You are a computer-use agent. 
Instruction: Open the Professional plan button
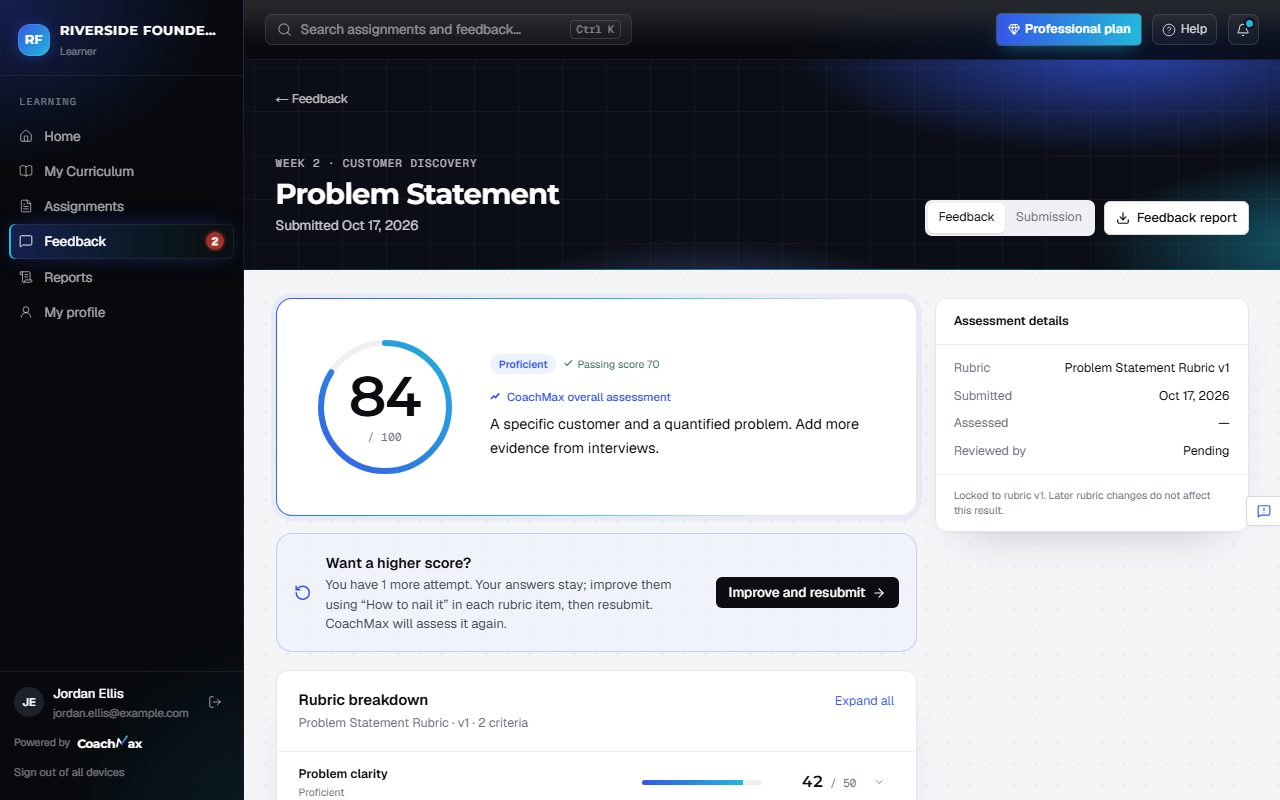1068,29
